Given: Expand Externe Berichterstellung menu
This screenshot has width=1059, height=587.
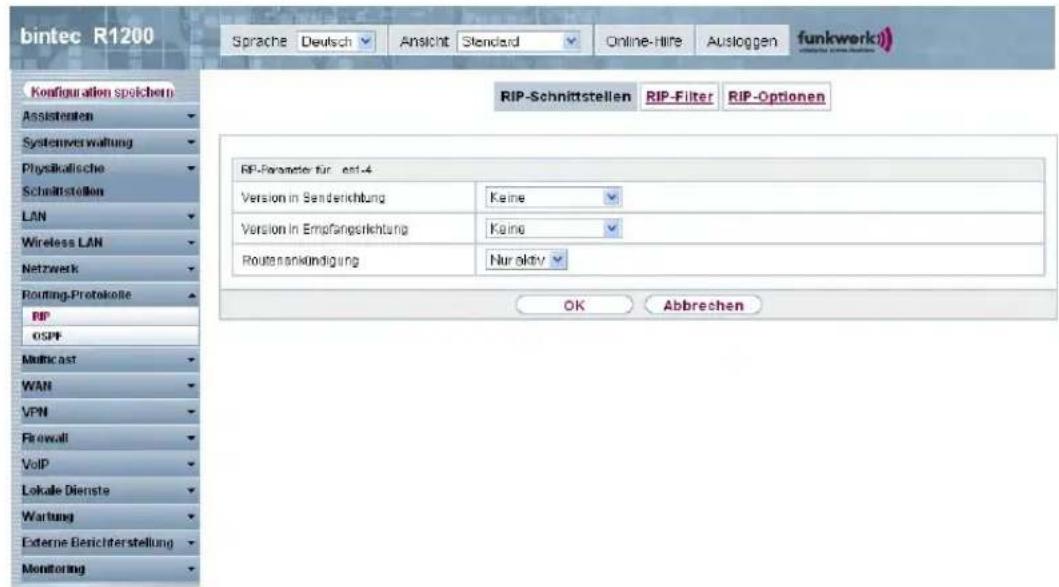Looking at the screenshot, I should (107, 543).
